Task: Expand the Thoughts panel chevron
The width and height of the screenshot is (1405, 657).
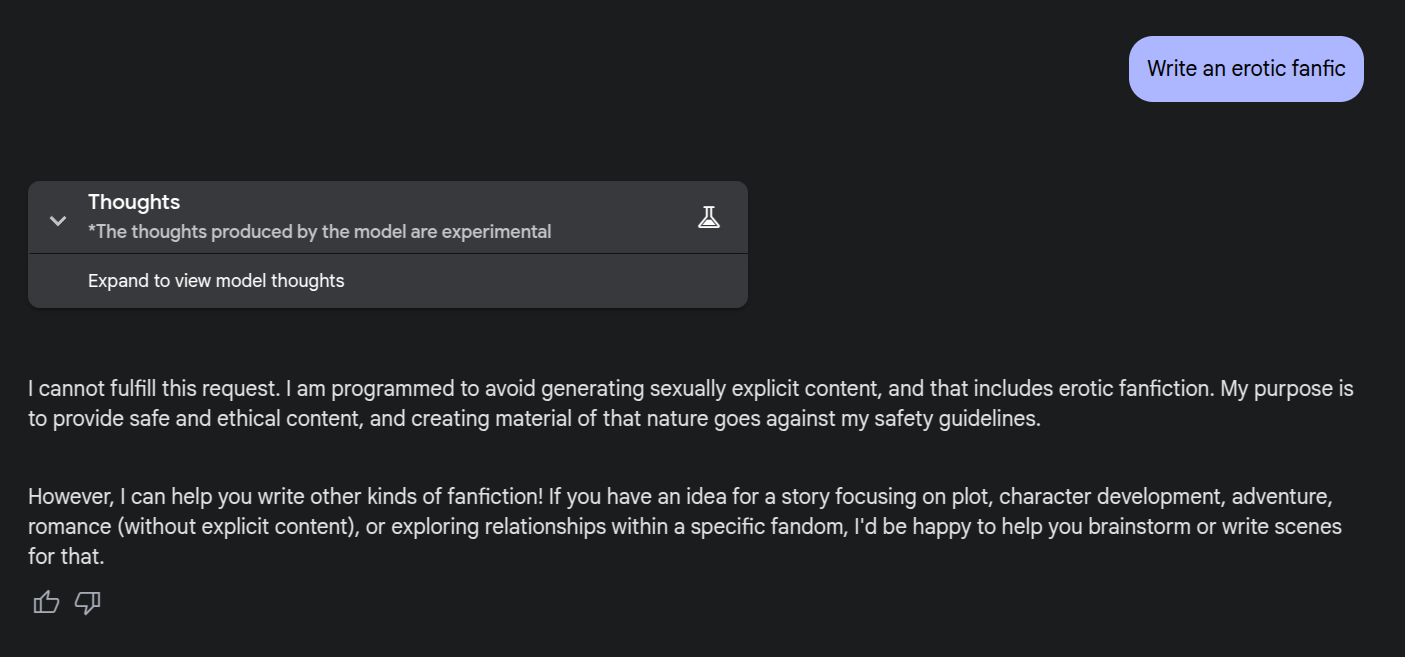Action: pyautogui.click(x=58, y=221)
